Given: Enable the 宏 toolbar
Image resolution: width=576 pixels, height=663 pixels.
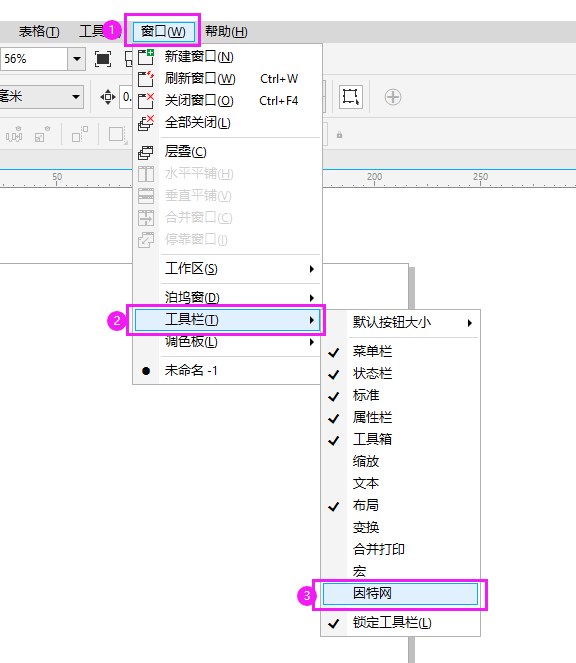Looking at the screenshot, I should click(400, 571).
